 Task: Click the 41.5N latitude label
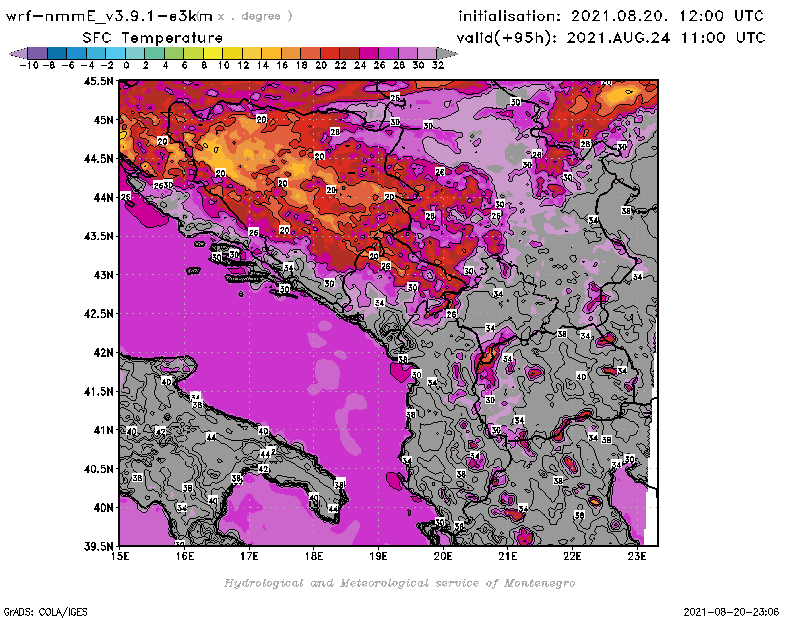coord(98,391)
